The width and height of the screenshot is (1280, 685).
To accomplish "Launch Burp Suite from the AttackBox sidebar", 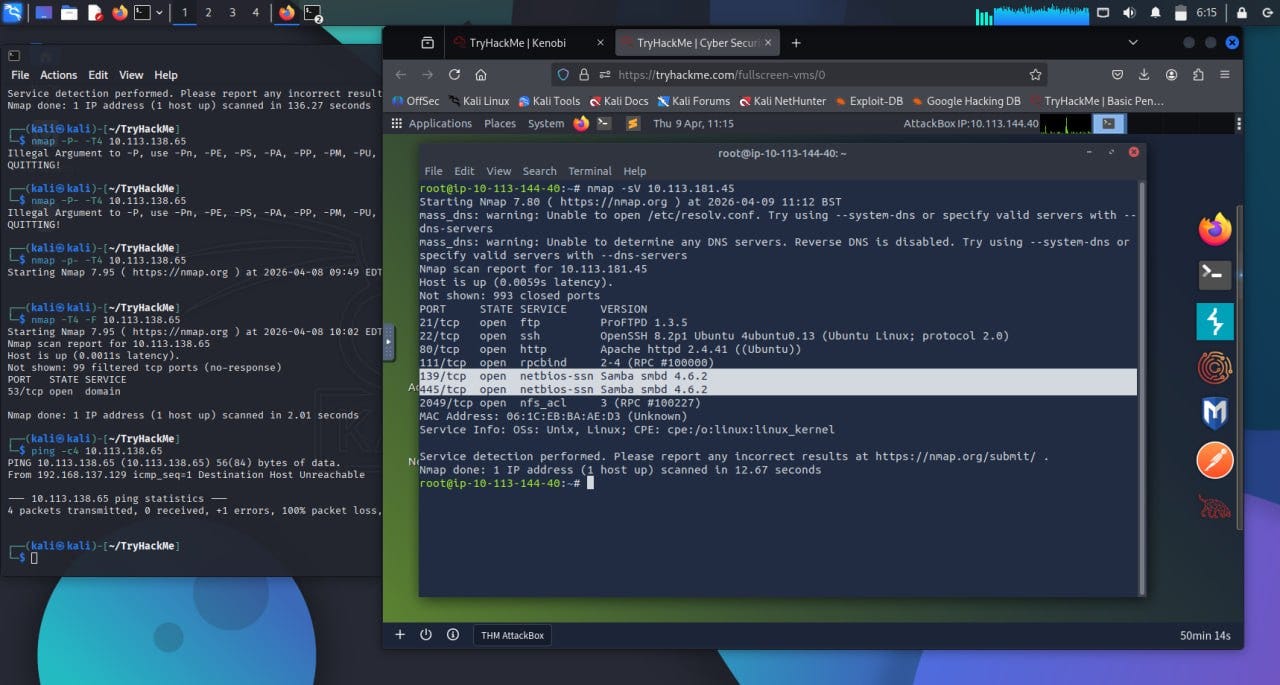I will [1215, 321].
